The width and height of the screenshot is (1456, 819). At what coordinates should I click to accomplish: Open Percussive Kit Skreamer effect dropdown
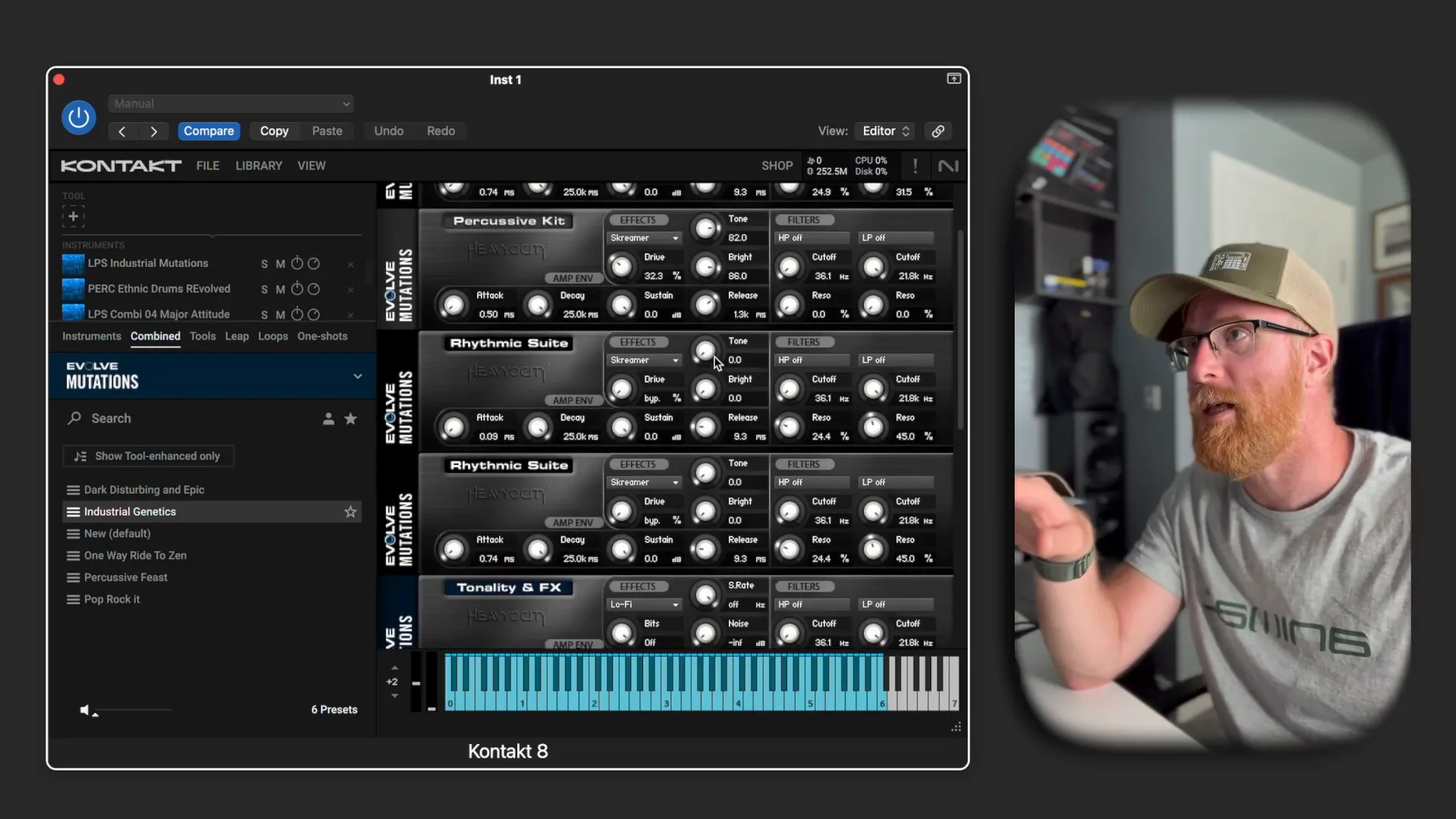pos(645,238)
